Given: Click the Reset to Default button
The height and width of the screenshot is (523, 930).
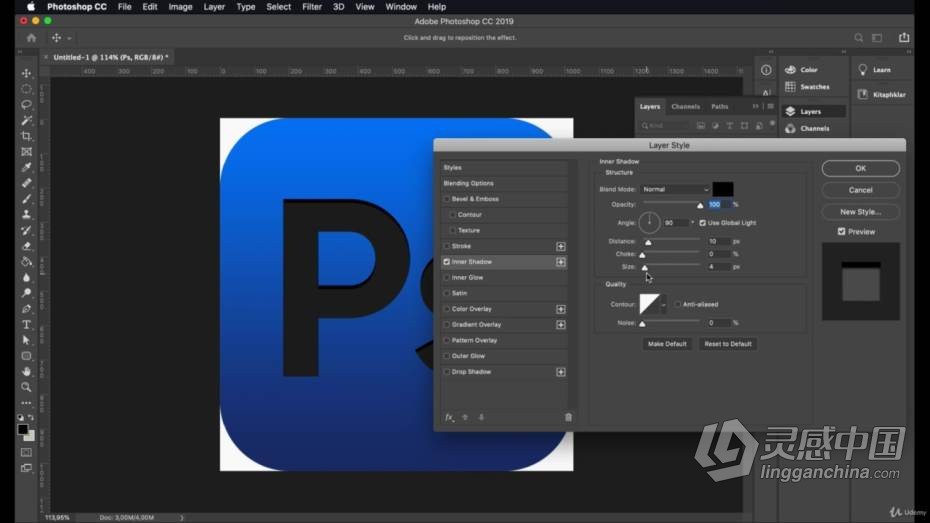Looking at the screenshot, I should [x=728, y=344].
